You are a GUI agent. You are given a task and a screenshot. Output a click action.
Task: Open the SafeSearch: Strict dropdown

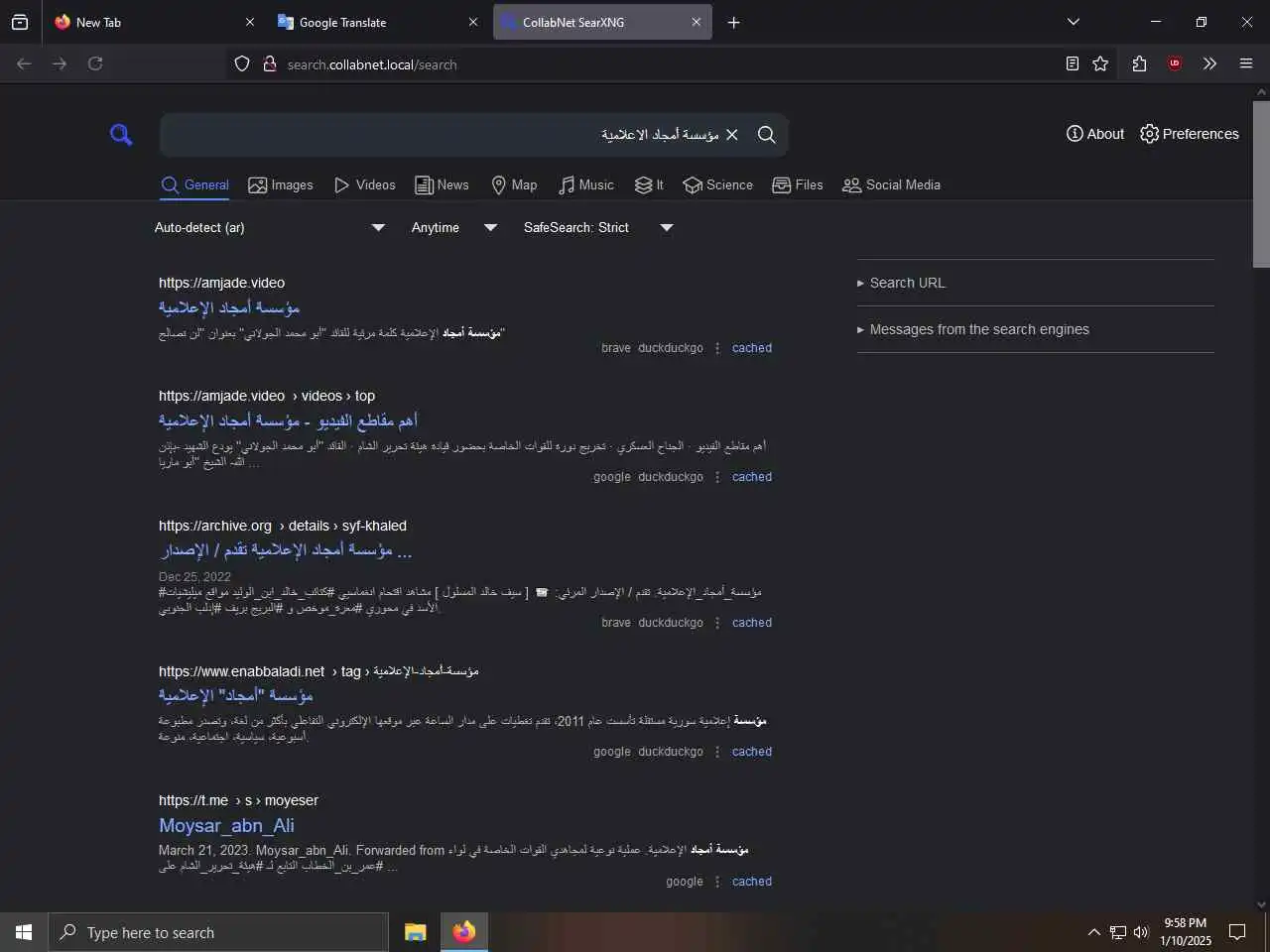tap(598, 228)
